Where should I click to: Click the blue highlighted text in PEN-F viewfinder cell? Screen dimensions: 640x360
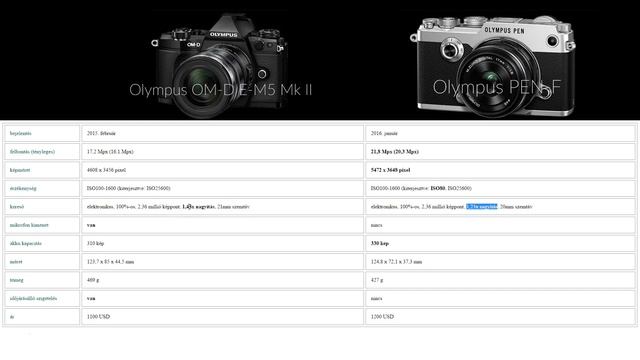(x=482, y=207)
